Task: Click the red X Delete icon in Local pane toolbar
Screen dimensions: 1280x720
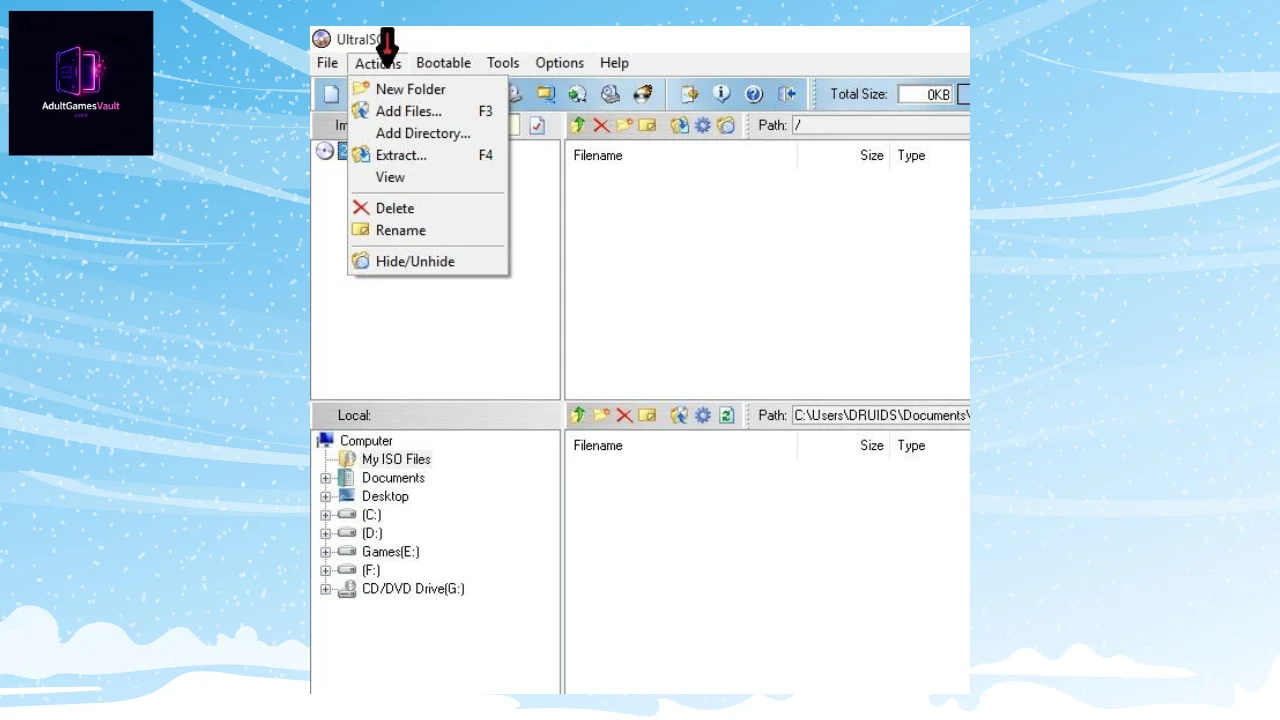Action: 624,415
